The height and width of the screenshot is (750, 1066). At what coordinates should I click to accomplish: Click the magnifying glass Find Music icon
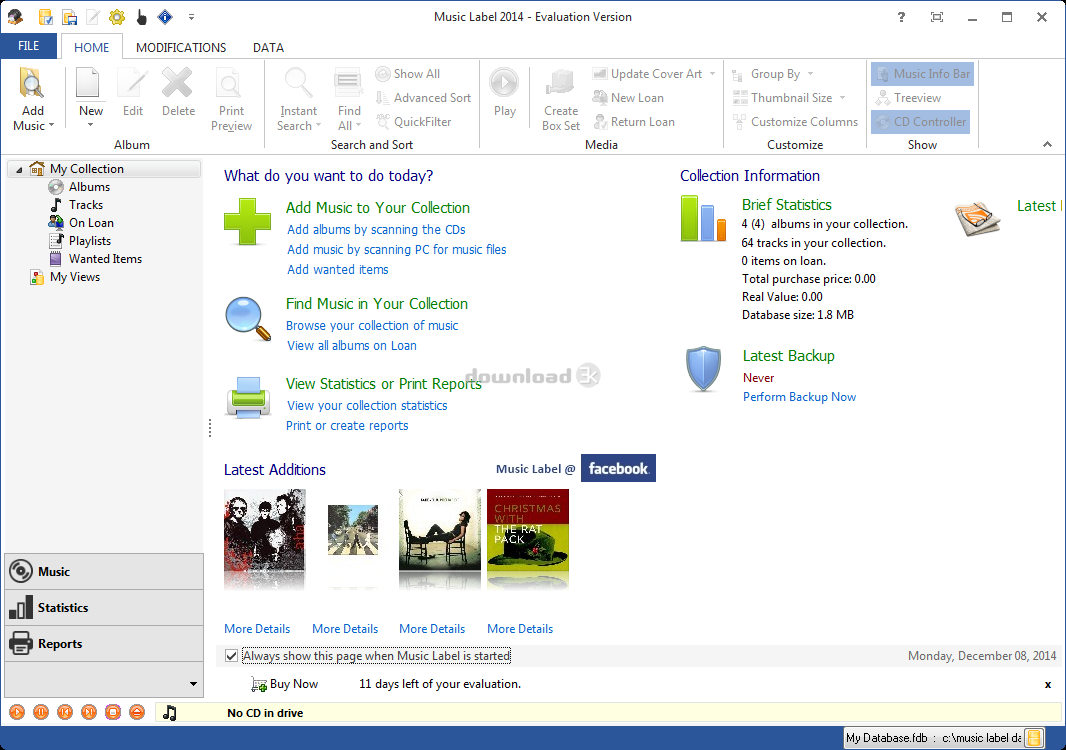248,318
